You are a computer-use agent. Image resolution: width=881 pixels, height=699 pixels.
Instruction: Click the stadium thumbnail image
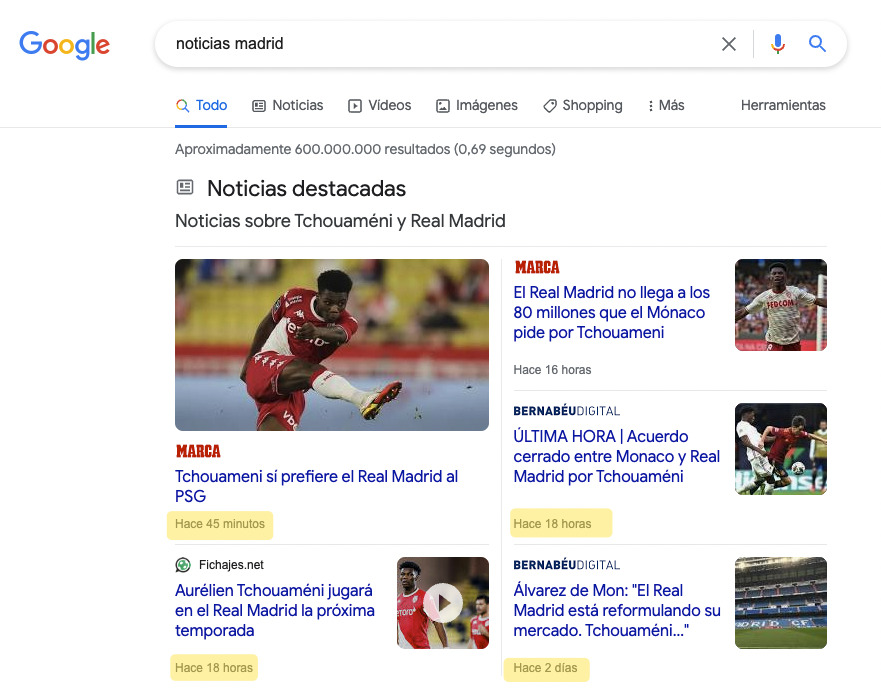point(780,603)
